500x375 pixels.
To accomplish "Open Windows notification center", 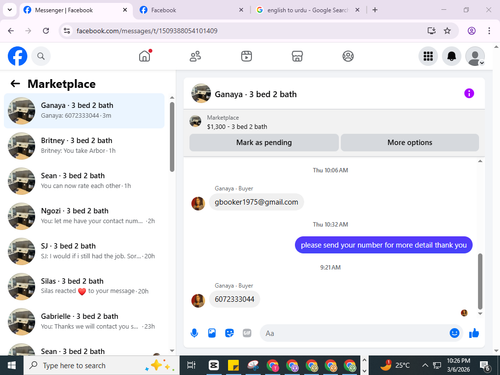I will pos(485,366).
